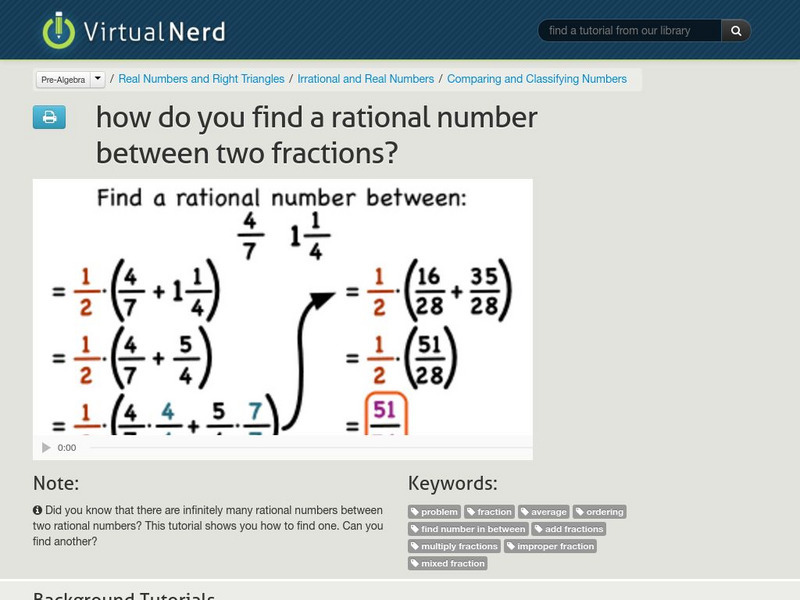Click the tag icon on the ordering keyword

point(582,510)
